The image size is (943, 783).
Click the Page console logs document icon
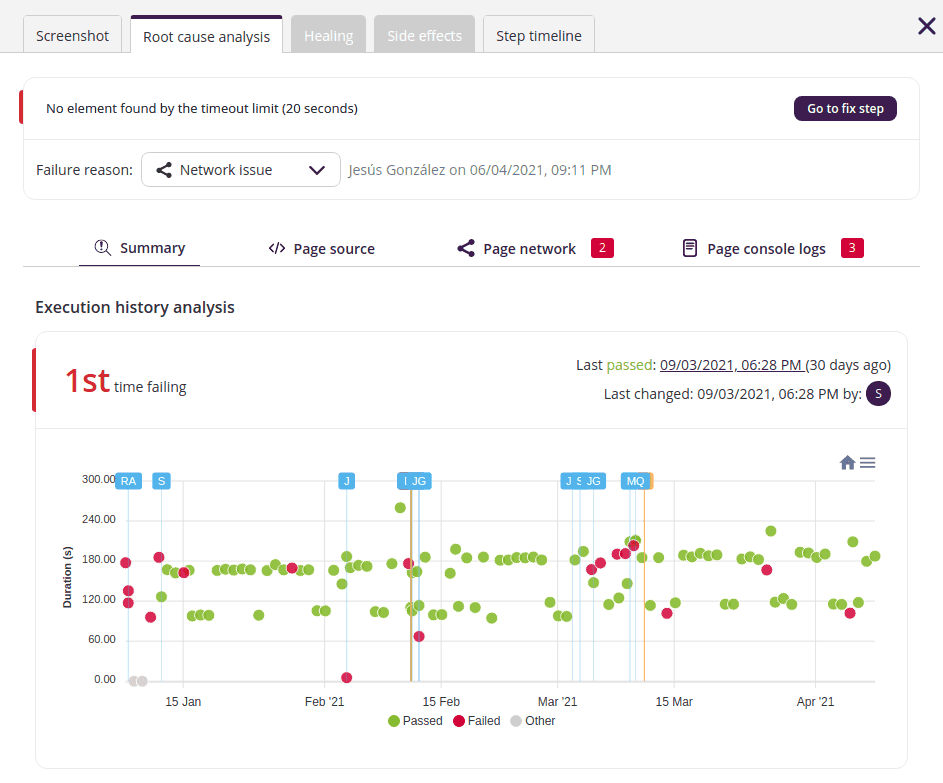pyautogui.click(x=690, y=248)
